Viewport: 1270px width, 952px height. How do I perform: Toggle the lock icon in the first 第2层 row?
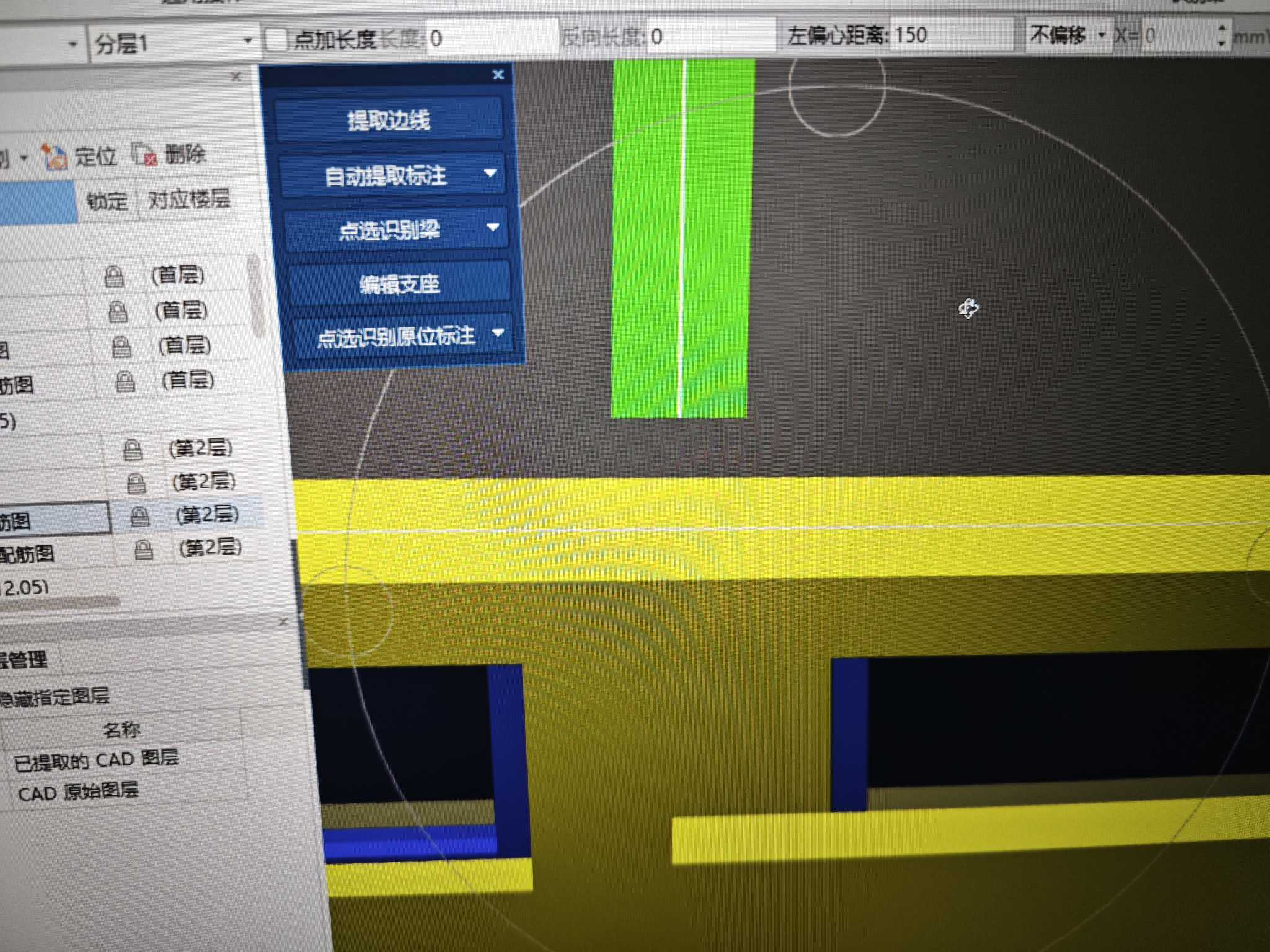click(133, 449)
